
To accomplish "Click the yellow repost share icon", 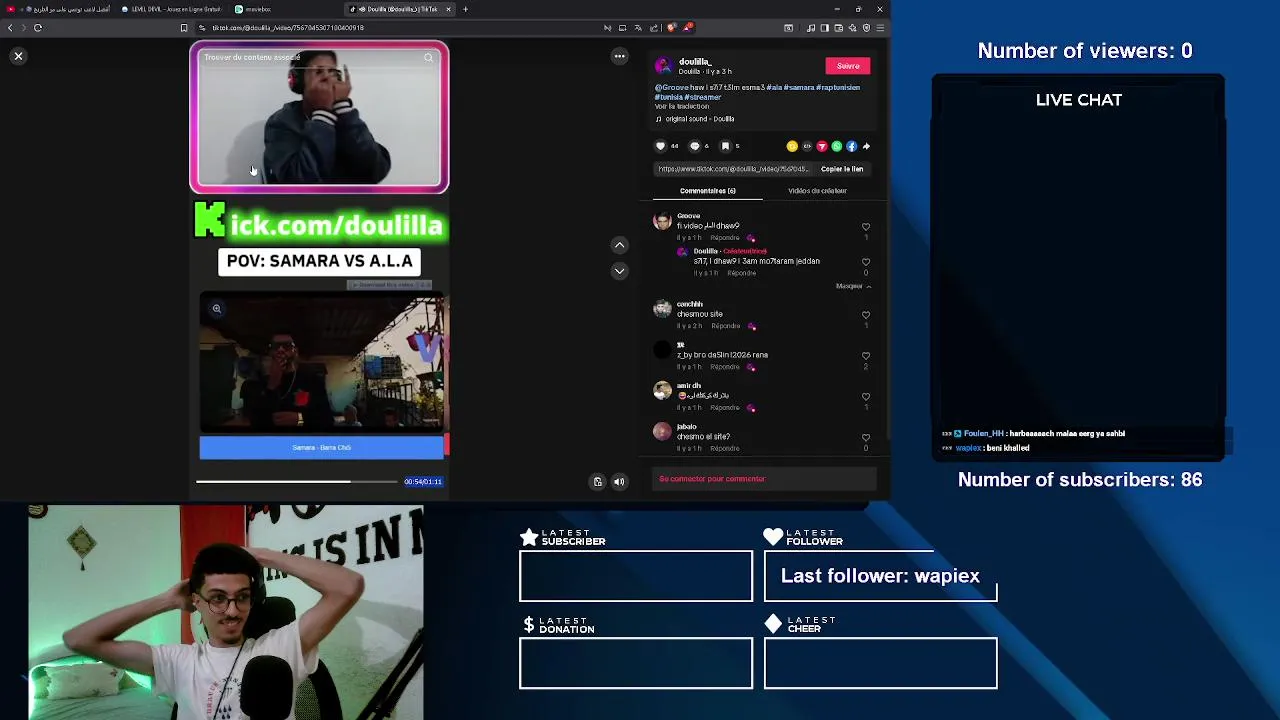I will coord(792,146).
